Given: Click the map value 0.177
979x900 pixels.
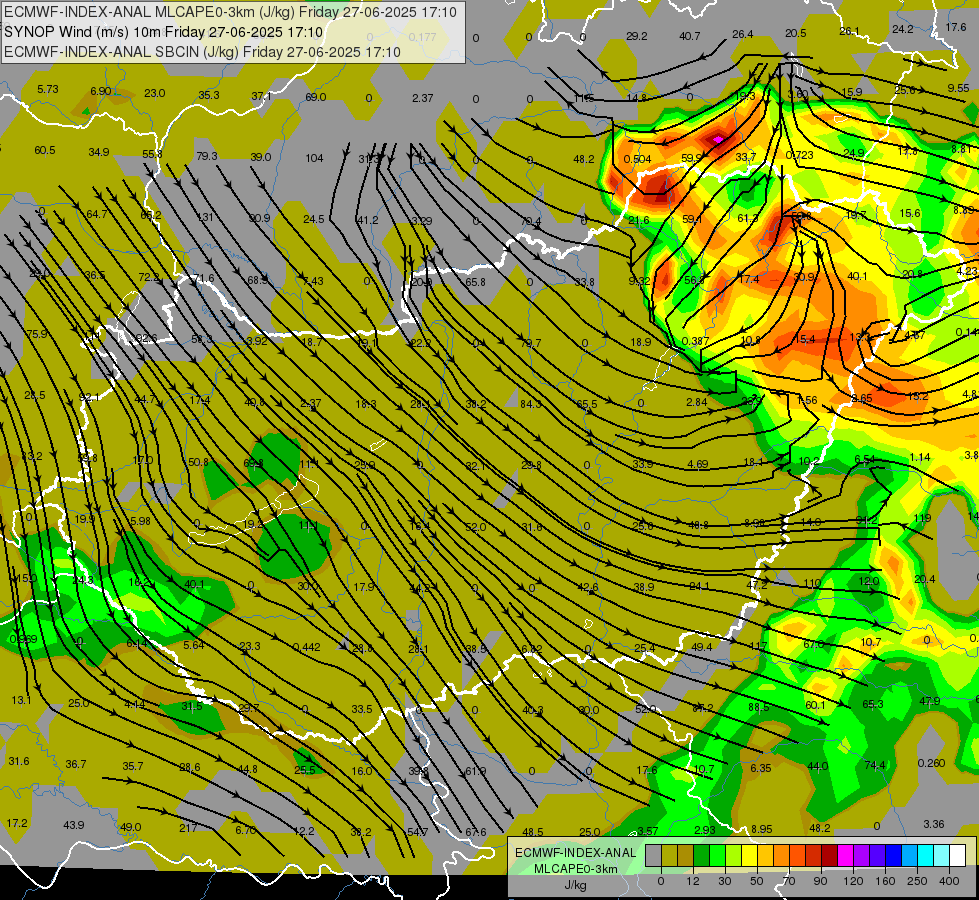Looking at the screenshot, I should coord(423,37).
